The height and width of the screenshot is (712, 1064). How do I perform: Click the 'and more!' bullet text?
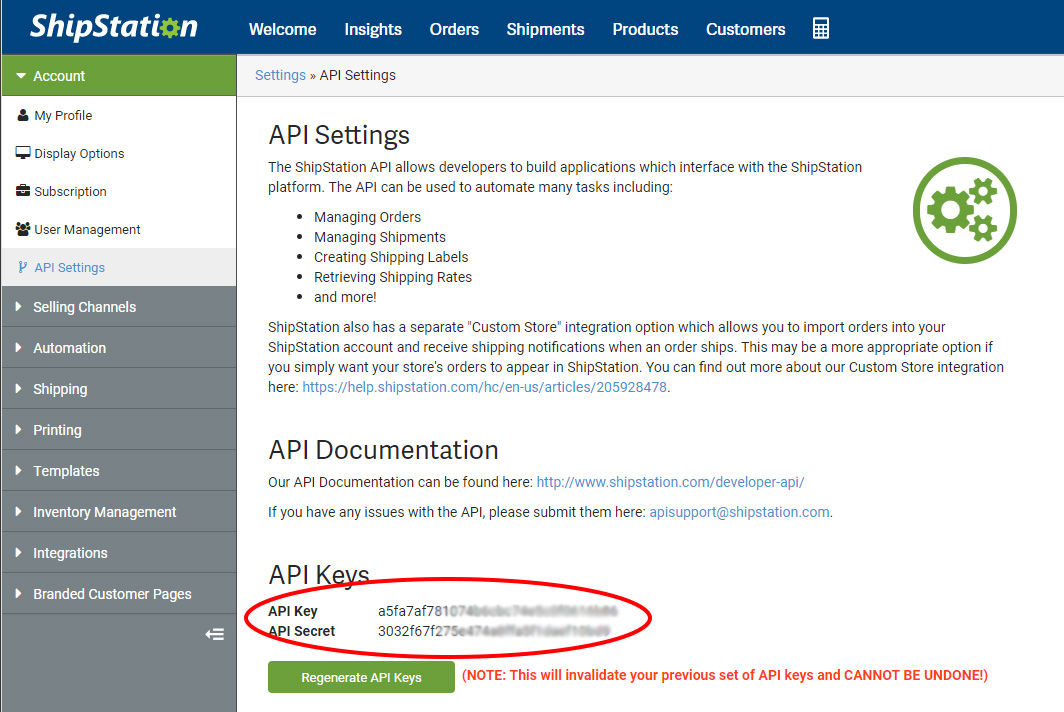[x=345, y=297]
